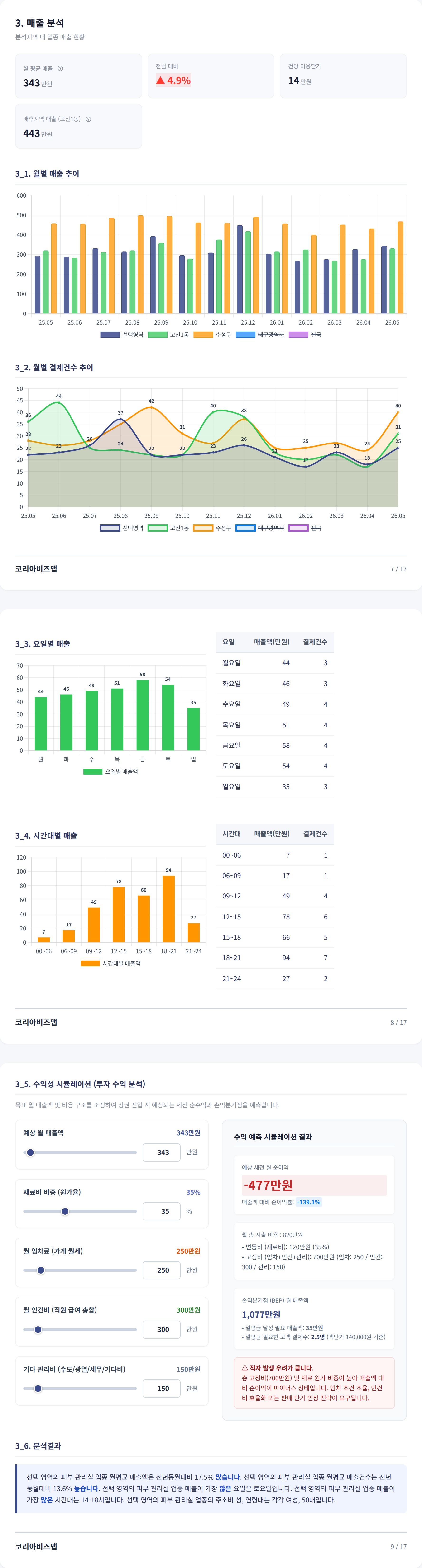This screenshot has height=1568, width=422.
Task: Click the 18~21 bar in 시간대별 매출 chart
Action: pos(169,909)
